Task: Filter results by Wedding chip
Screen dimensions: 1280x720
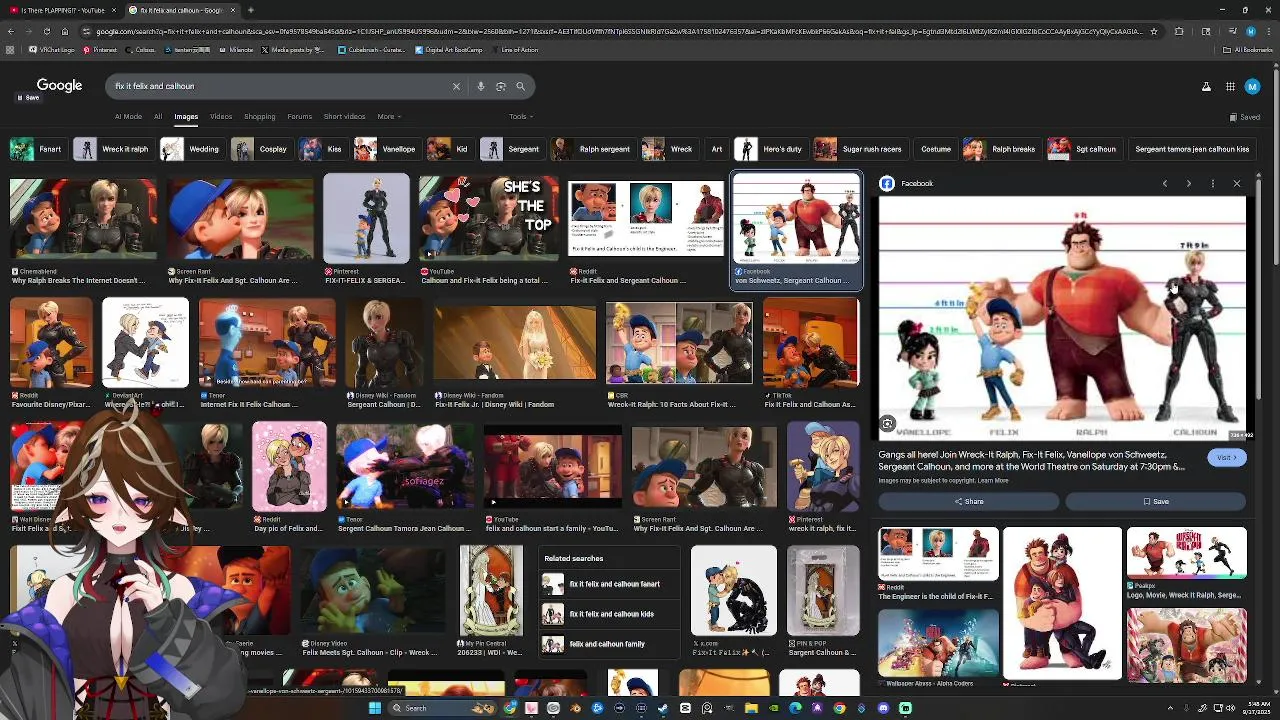Action: (191, 149)
